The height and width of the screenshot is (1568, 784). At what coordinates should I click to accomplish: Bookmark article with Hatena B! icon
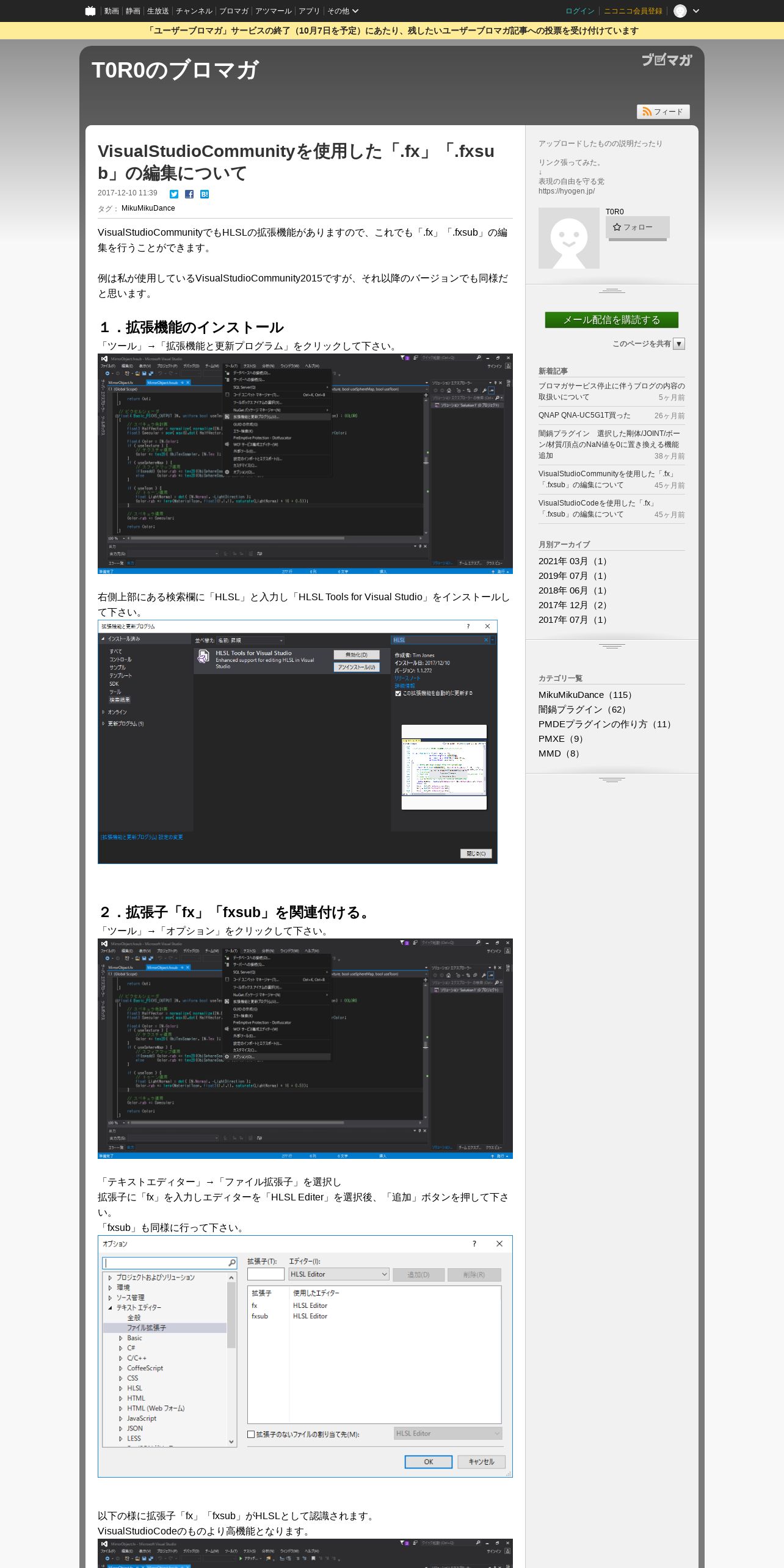pyautogui.click(x=205, y=194)
